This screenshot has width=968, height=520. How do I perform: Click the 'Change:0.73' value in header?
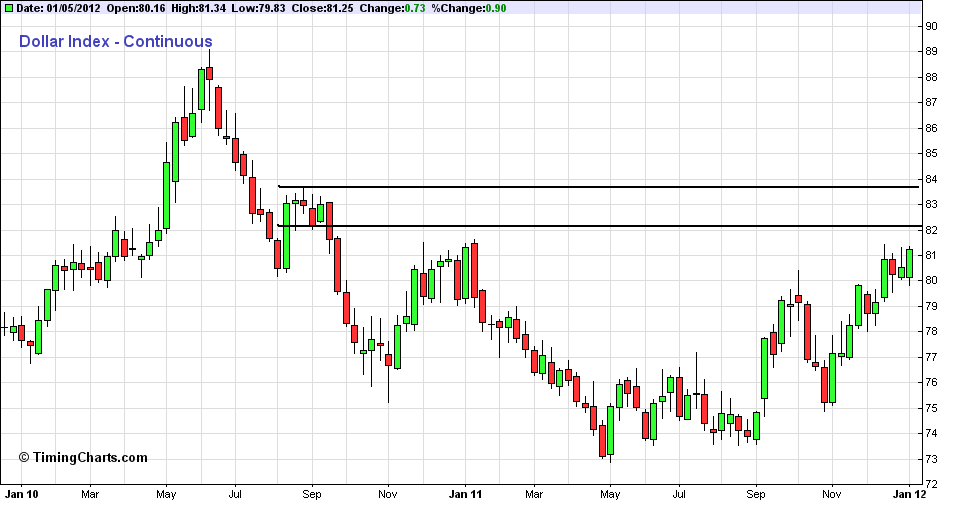392,8
